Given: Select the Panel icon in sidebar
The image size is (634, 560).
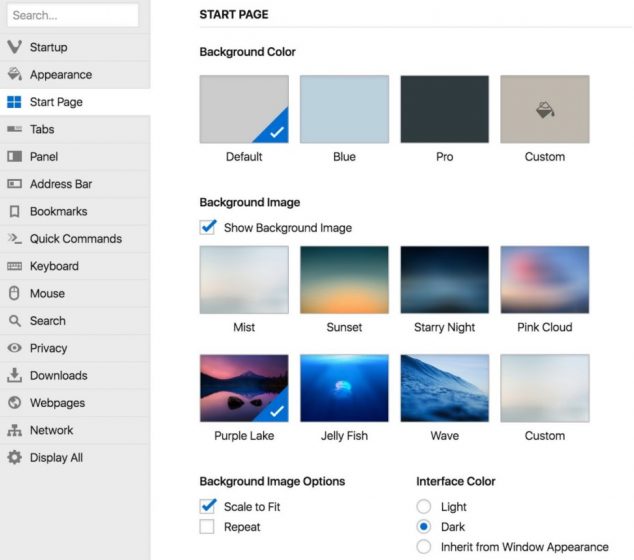Looking at the screenshot, I should 14,156.
